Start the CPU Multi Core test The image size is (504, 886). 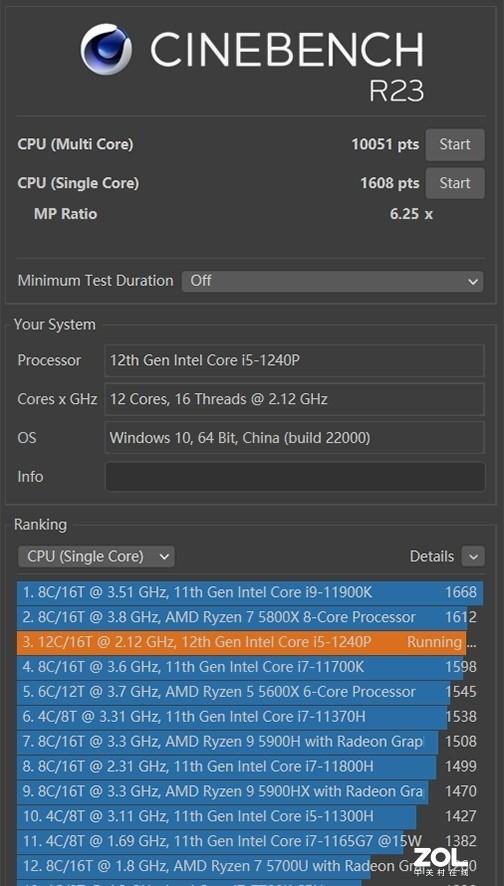(455, 145)
